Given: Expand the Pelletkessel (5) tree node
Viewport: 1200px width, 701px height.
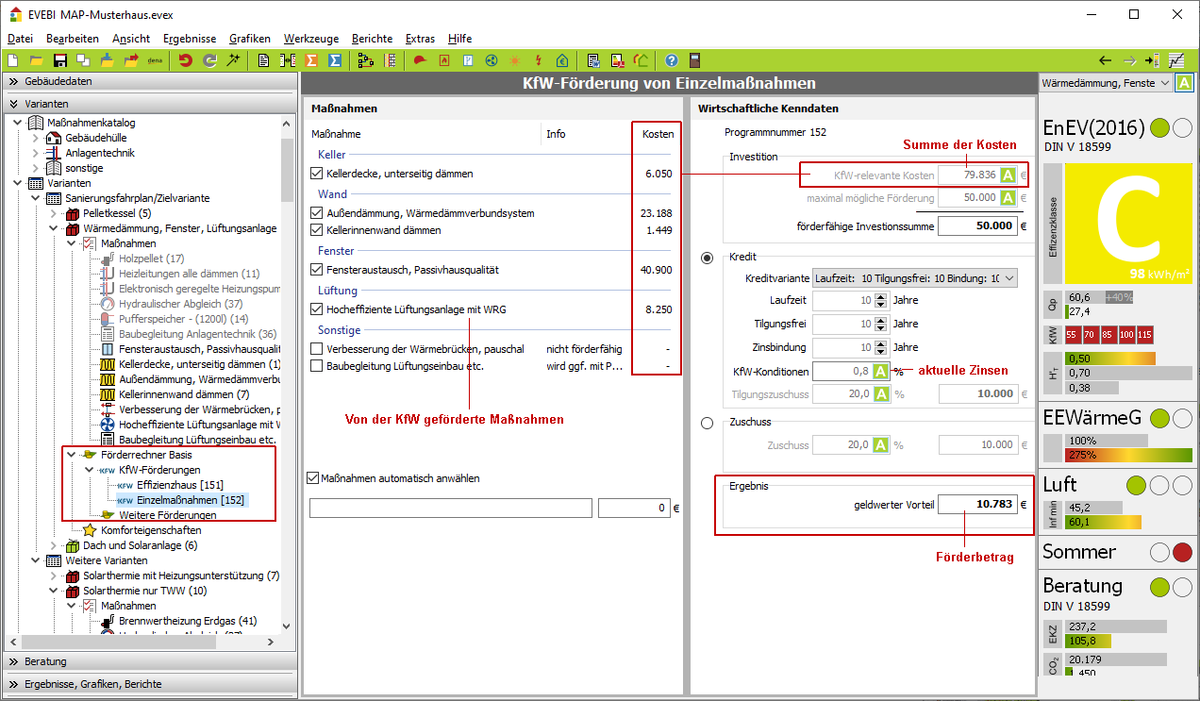Looking at the screenshot, I should [x=54, y=214].
